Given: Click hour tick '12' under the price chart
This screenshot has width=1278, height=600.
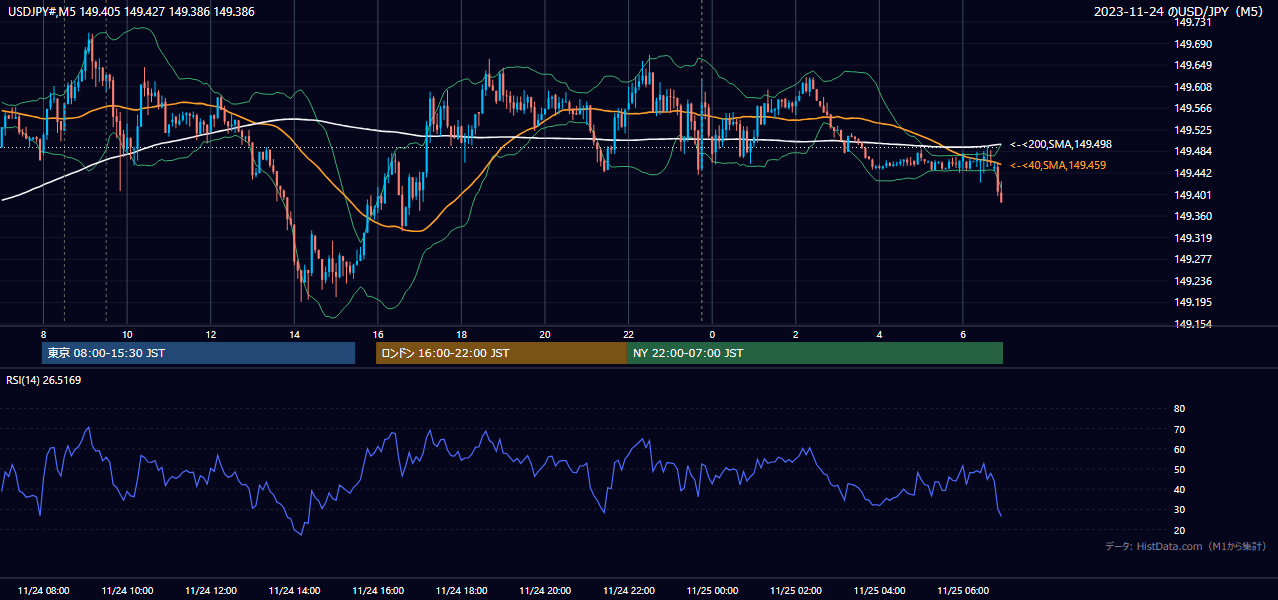Looking at the screenshot, I should coord(211,334).
